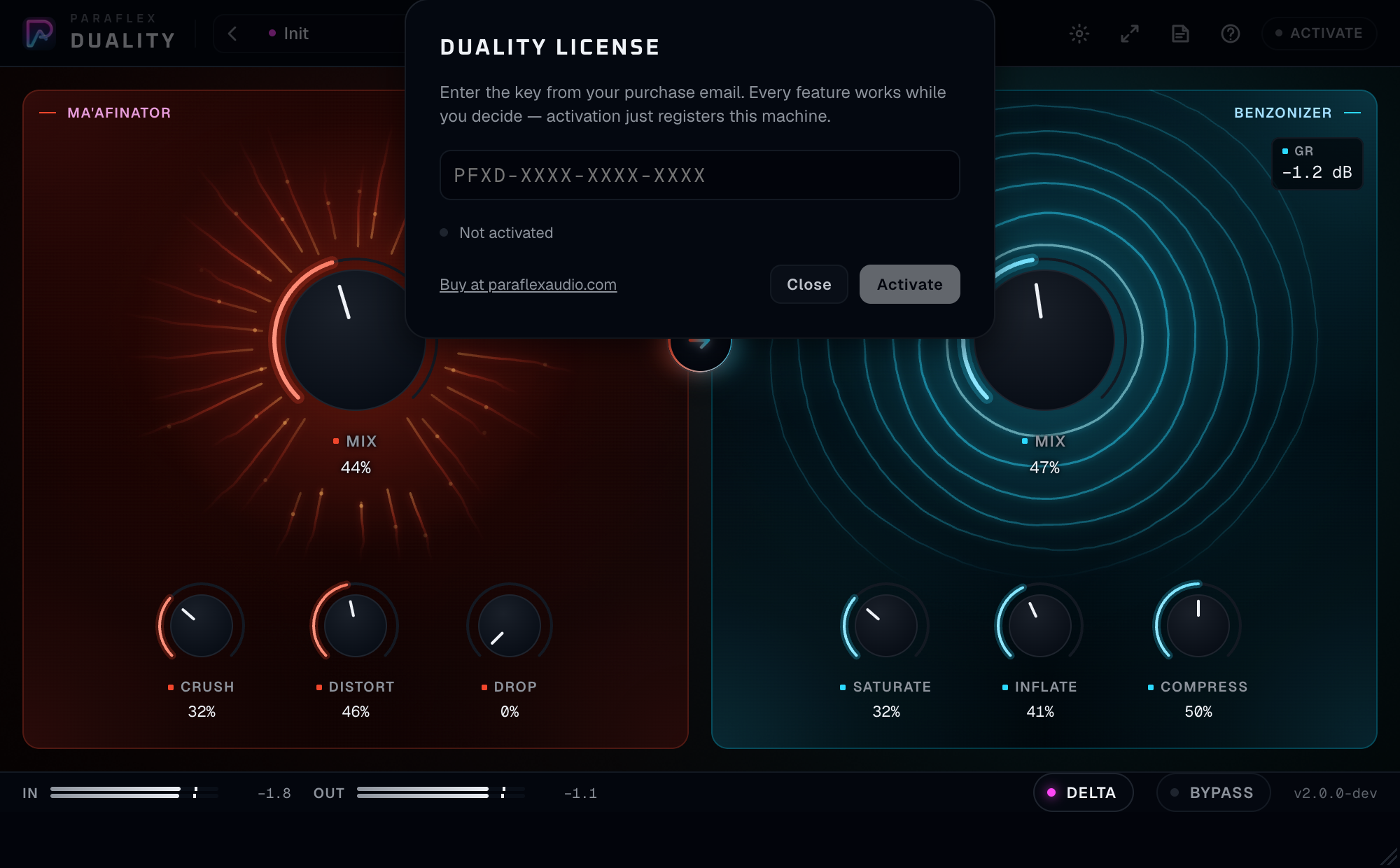Click the DISTORT 46% value

click(x=356, y=711)
